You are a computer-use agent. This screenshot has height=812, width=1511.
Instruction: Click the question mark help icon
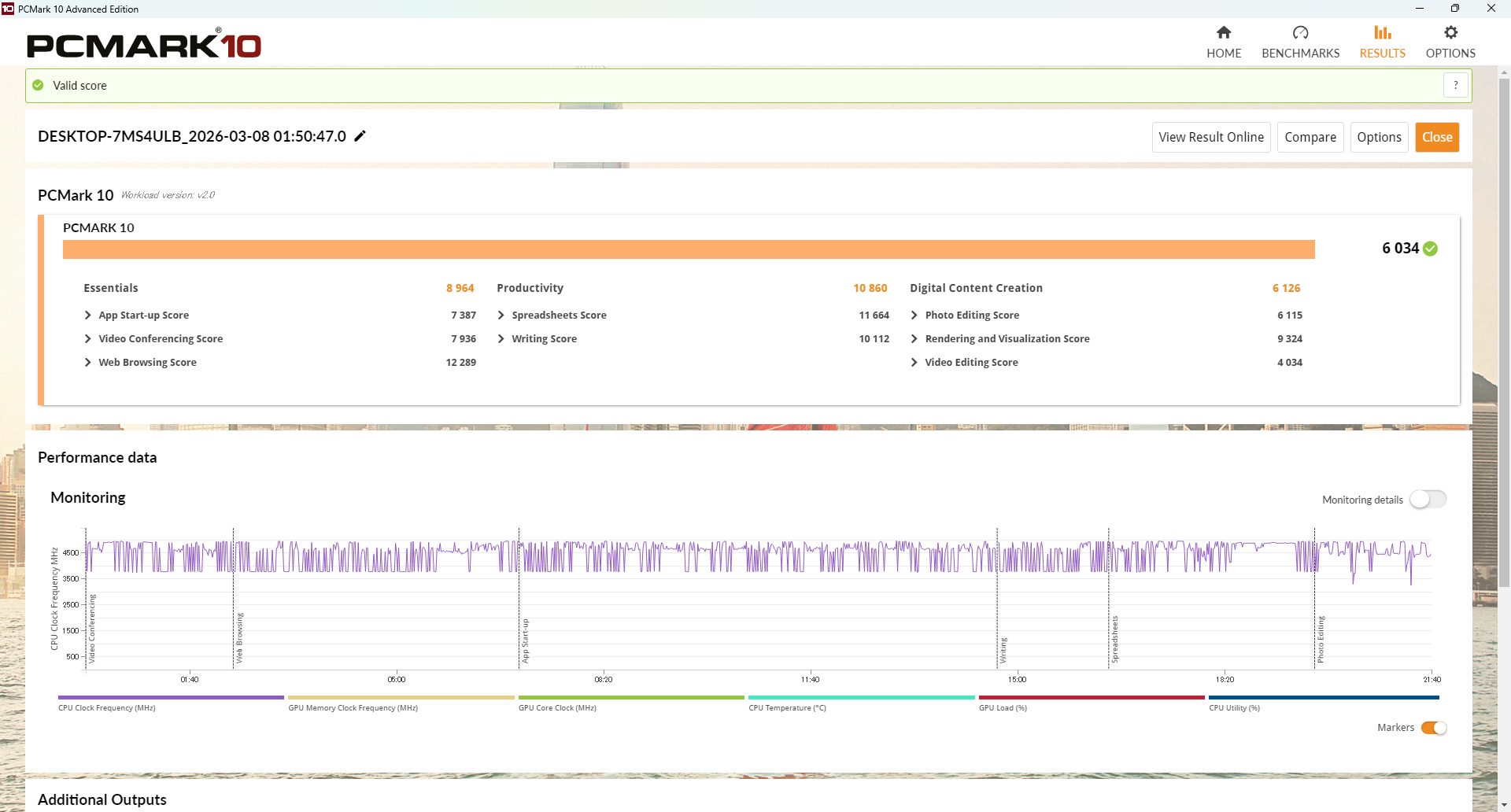[x=1455, y=85]
